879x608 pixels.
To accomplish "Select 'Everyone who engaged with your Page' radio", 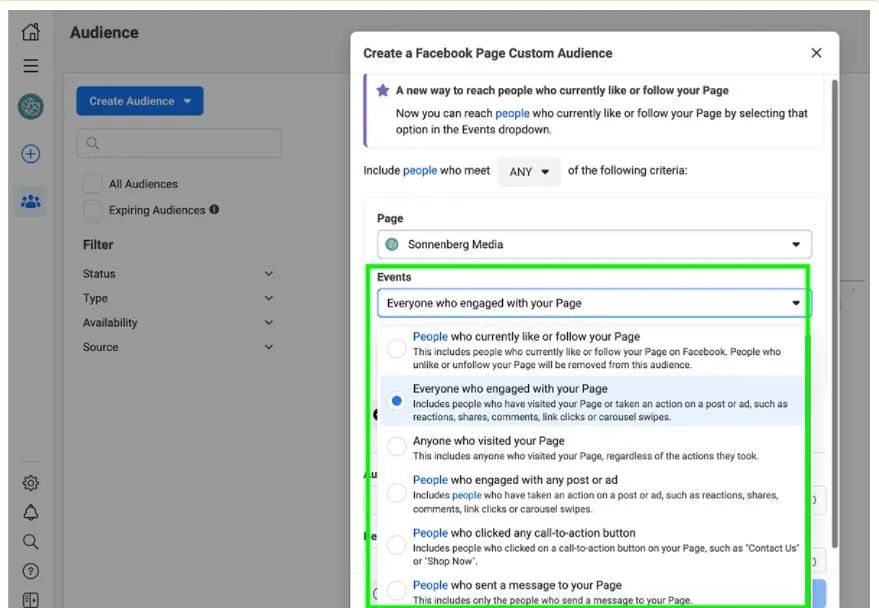I will [397, 401].
